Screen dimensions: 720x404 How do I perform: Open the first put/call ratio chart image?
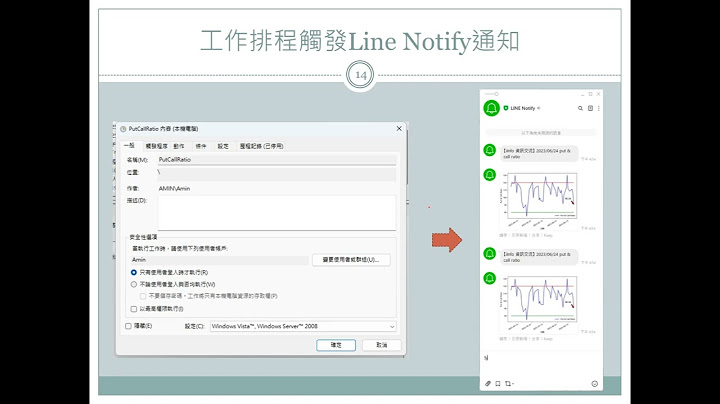(x=540, y=200)
